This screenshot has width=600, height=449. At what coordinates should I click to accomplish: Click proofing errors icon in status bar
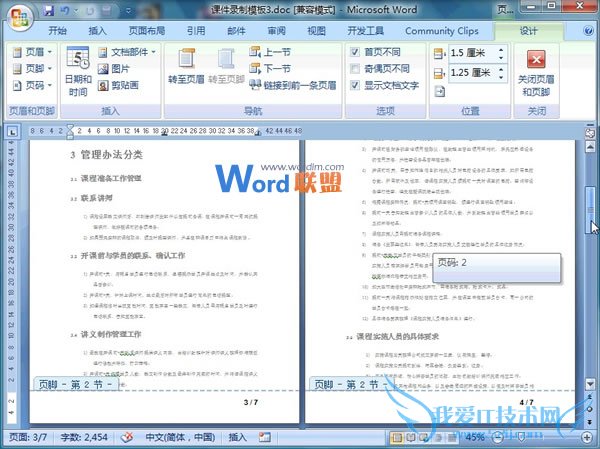(x=127, y=437)
